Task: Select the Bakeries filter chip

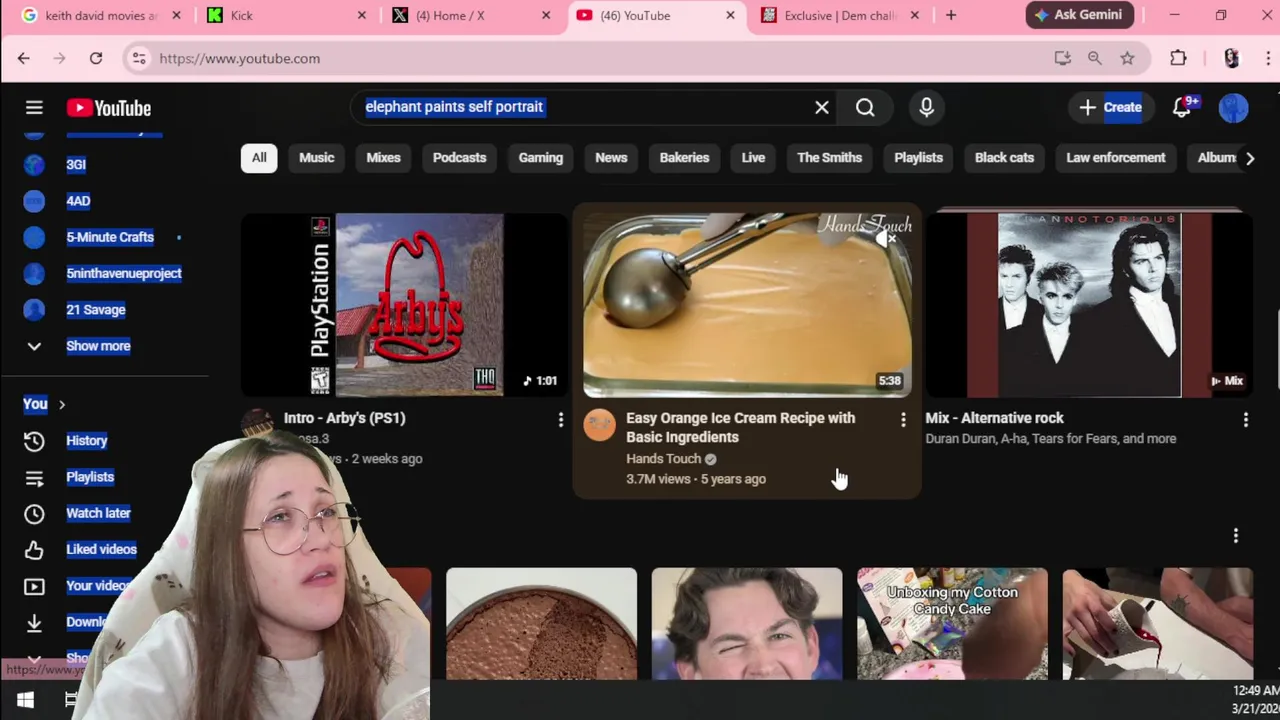Action: tap(684, 157)
